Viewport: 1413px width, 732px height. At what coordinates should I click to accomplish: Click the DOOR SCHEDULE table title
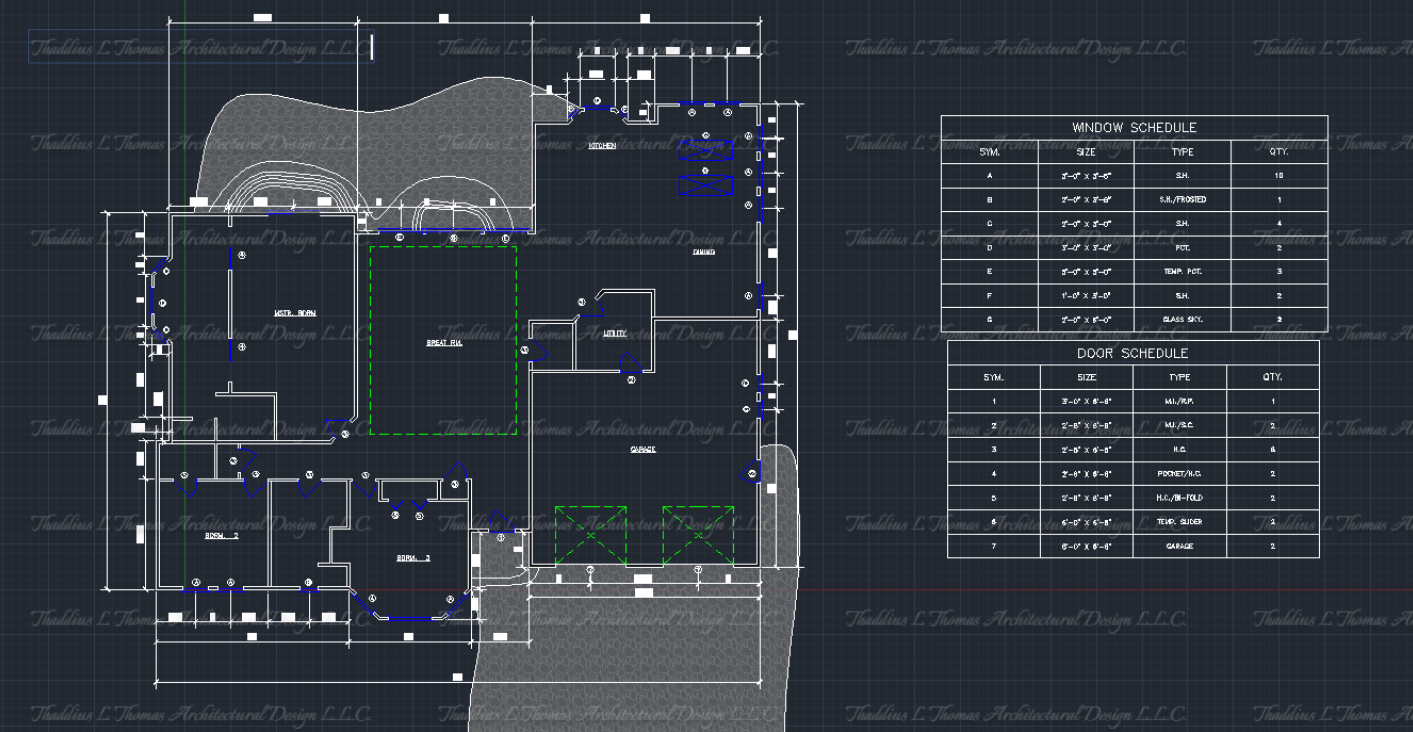pyautogui.click(x=1132, y=353)
